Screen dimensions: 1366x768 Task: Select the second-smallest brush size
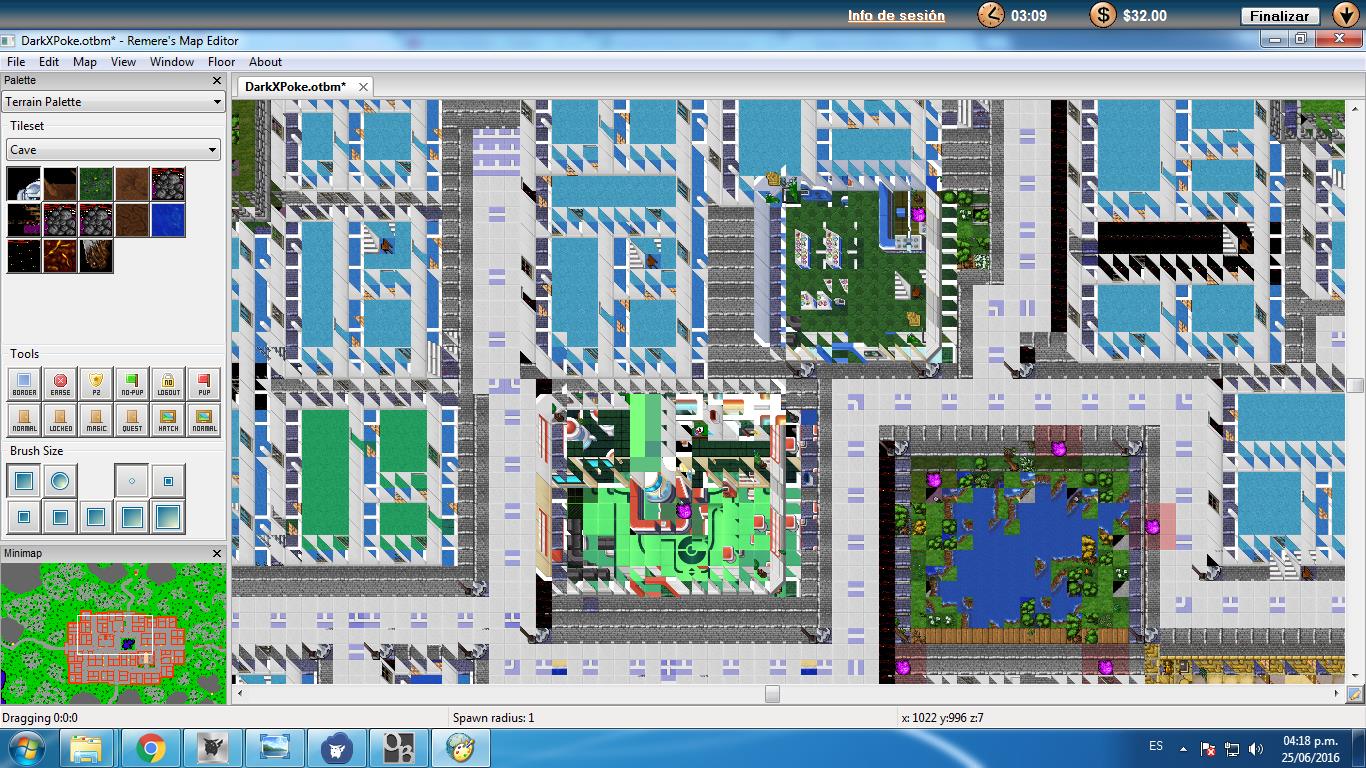(168, 482)
